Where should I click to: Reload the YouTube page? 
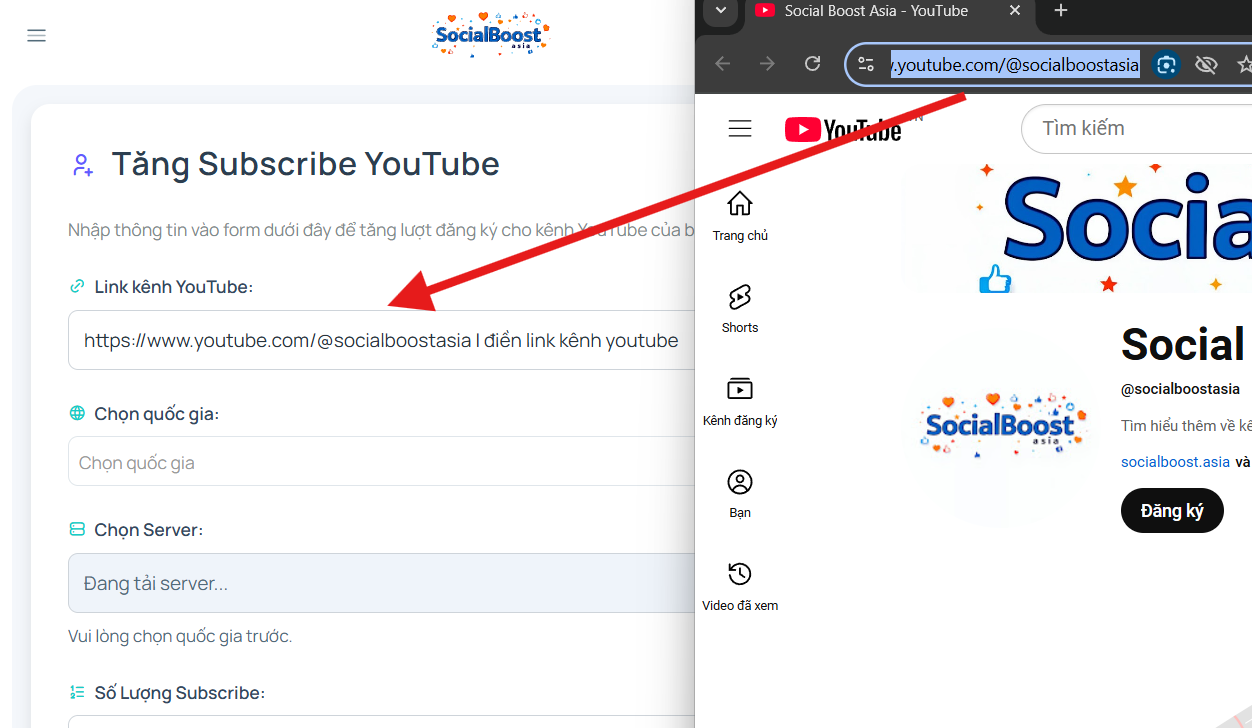[813, 64]
